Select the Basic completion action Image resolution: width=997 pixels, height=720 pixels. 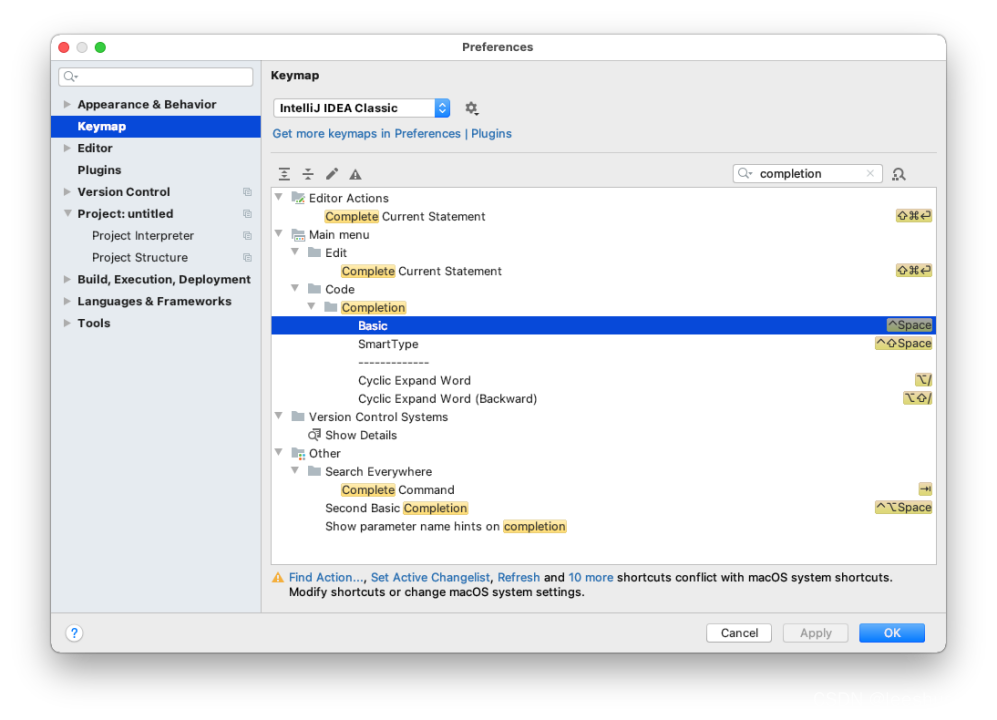point(603,326)
